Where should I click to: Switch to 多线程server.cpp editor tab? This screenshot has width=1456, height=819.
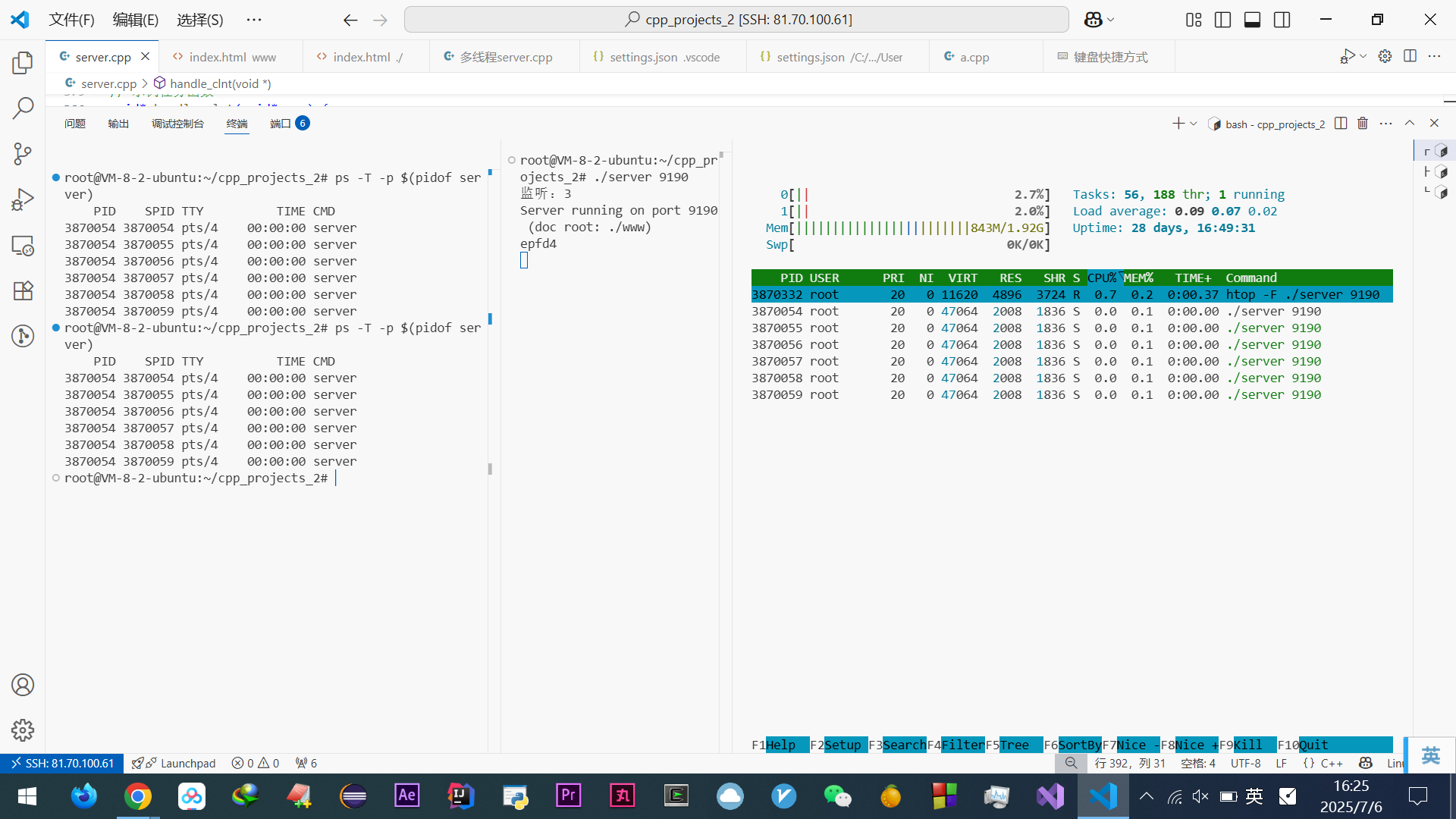tap(505, 57)
